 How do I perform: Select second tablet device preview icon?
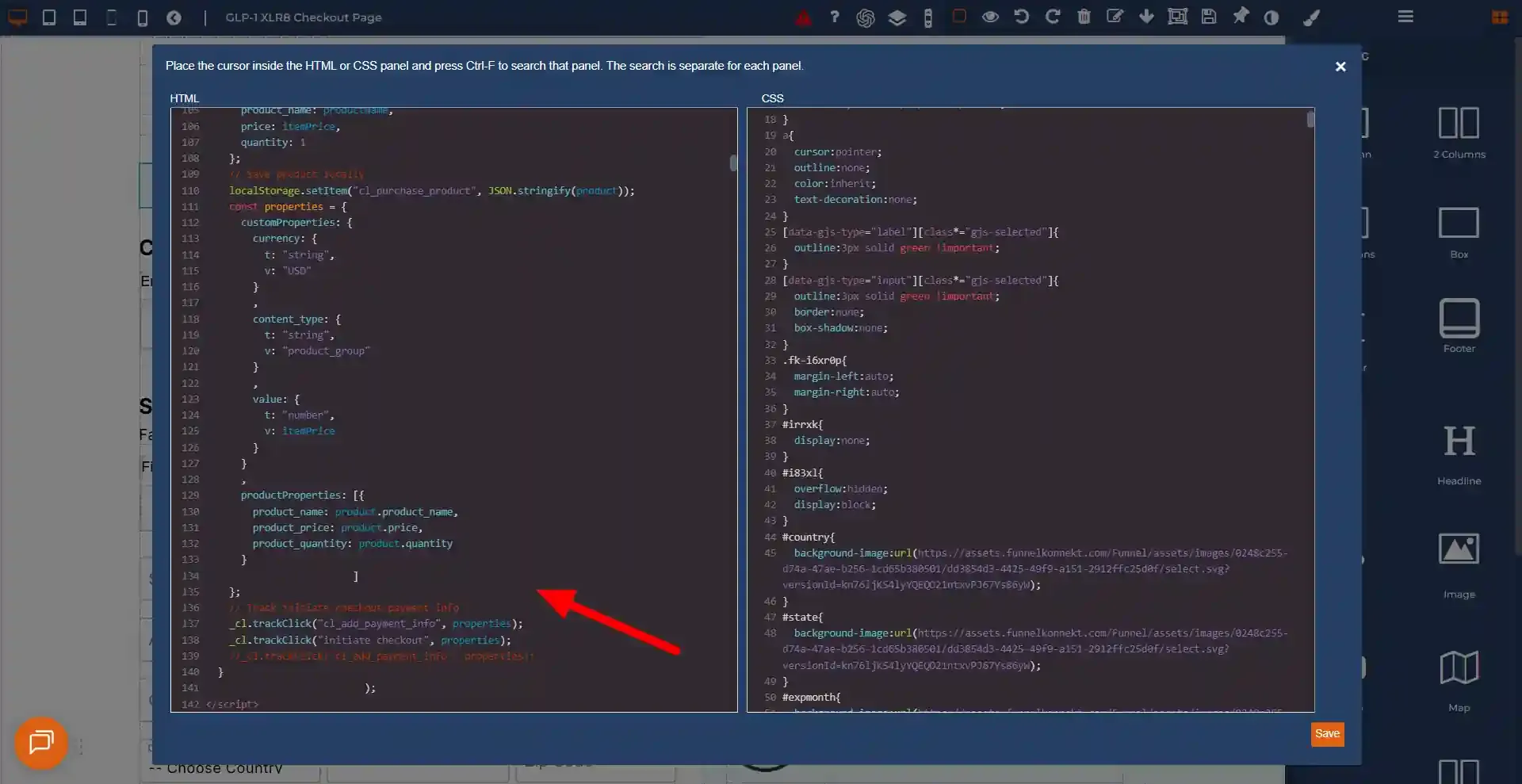pyautogui.click(x=80, y=17)
